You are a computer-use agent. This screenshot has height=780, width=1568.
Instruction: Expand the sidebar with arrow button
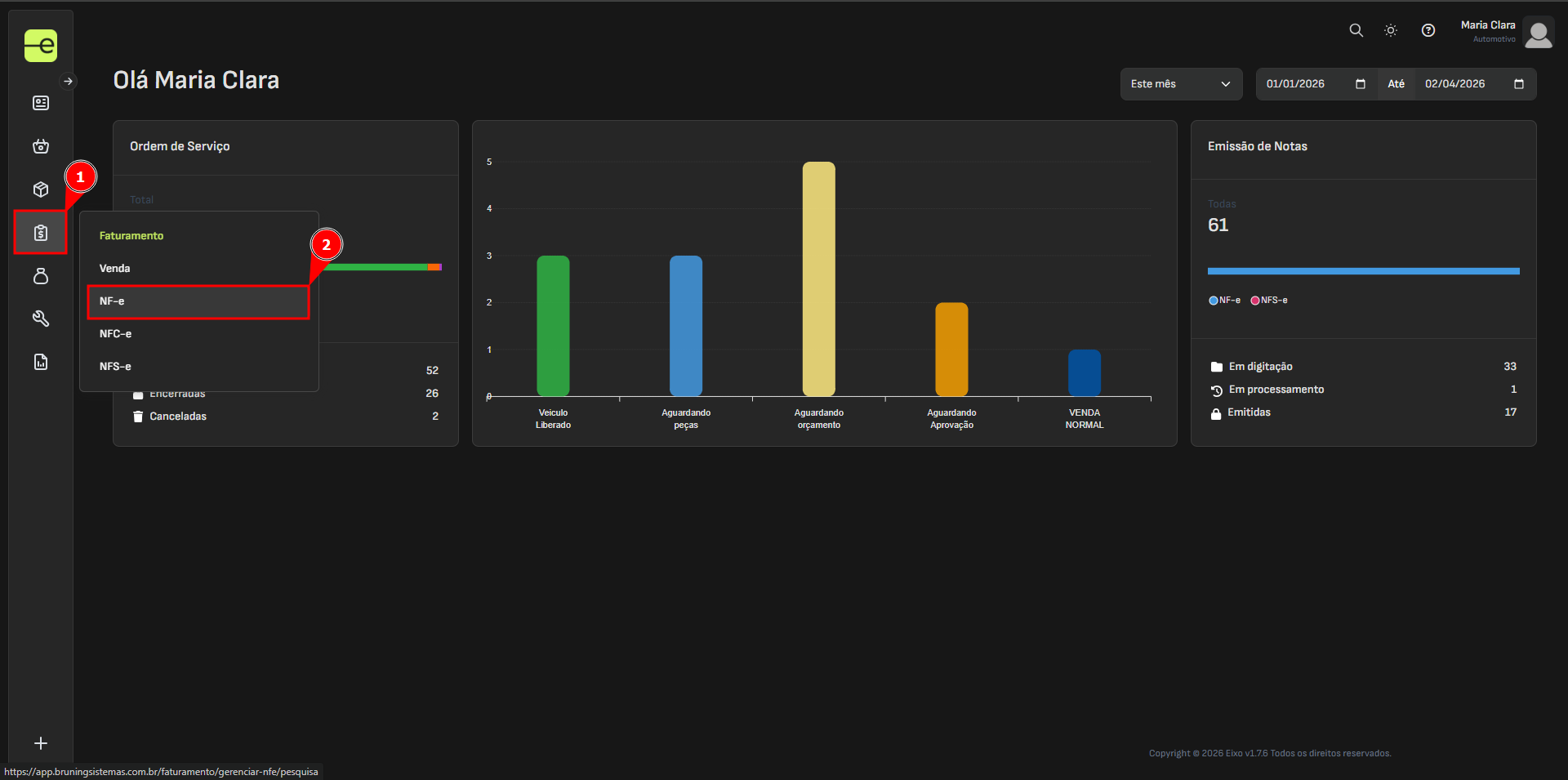pos(69,81)
